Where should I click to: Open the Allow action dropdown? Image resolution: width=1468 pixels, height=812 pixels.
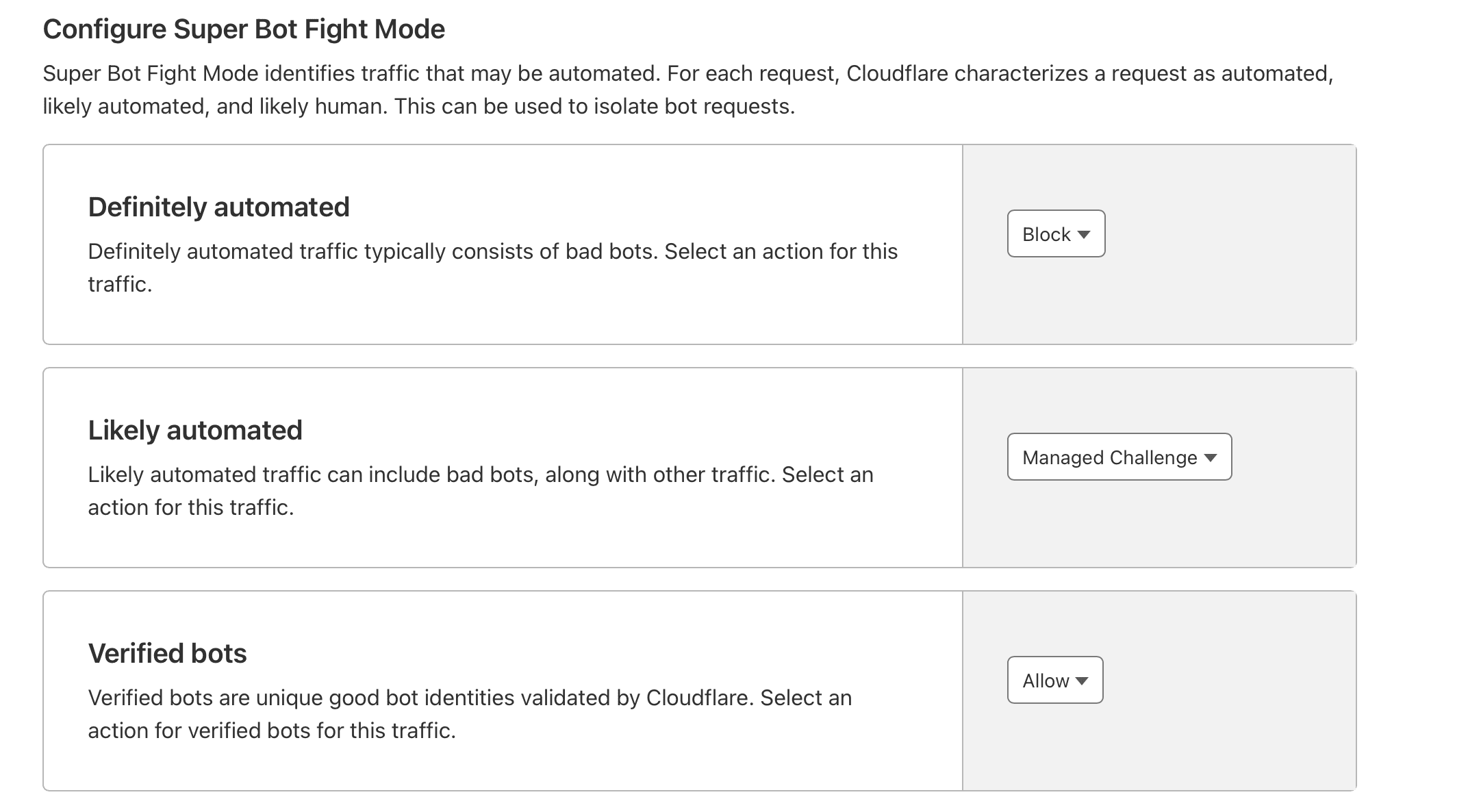click(x=1054, y=681)
